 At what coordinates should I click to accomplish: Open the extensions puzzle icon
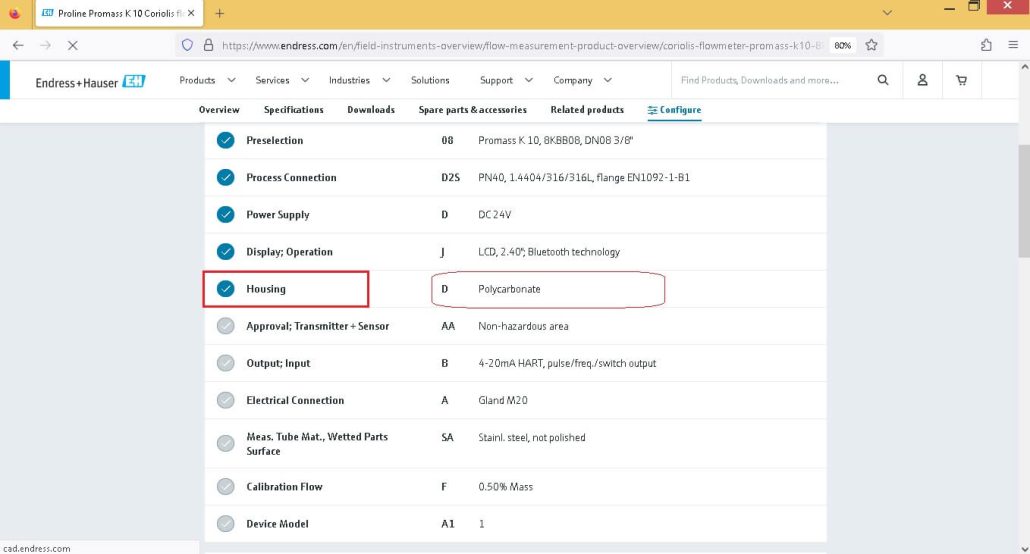click(986, 45)
